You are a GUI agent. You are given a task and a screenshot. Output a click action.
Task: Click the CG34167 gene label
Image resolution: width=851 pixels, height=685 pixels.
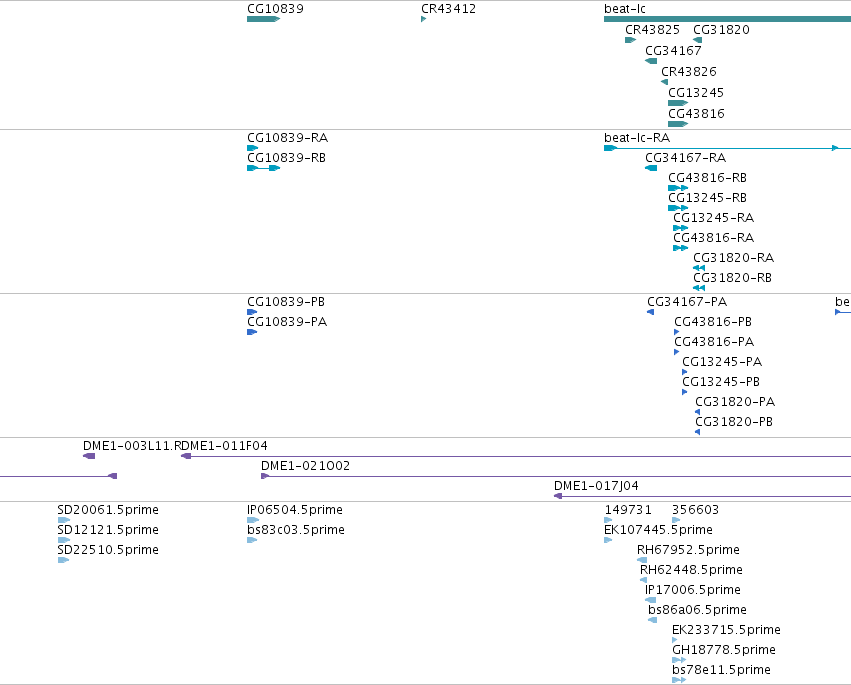click(x=673, y=50)
